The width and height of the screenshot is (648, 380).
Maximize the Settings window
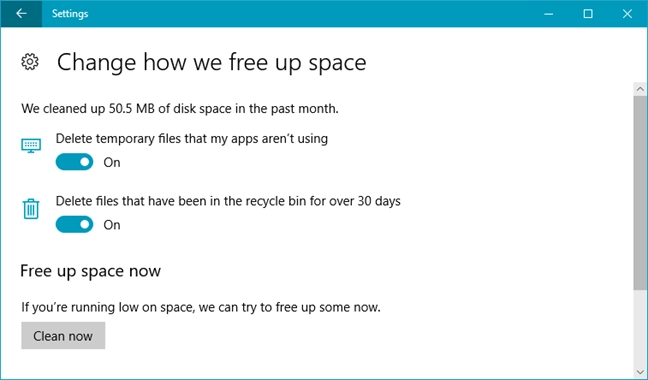(x=588, y=14)
